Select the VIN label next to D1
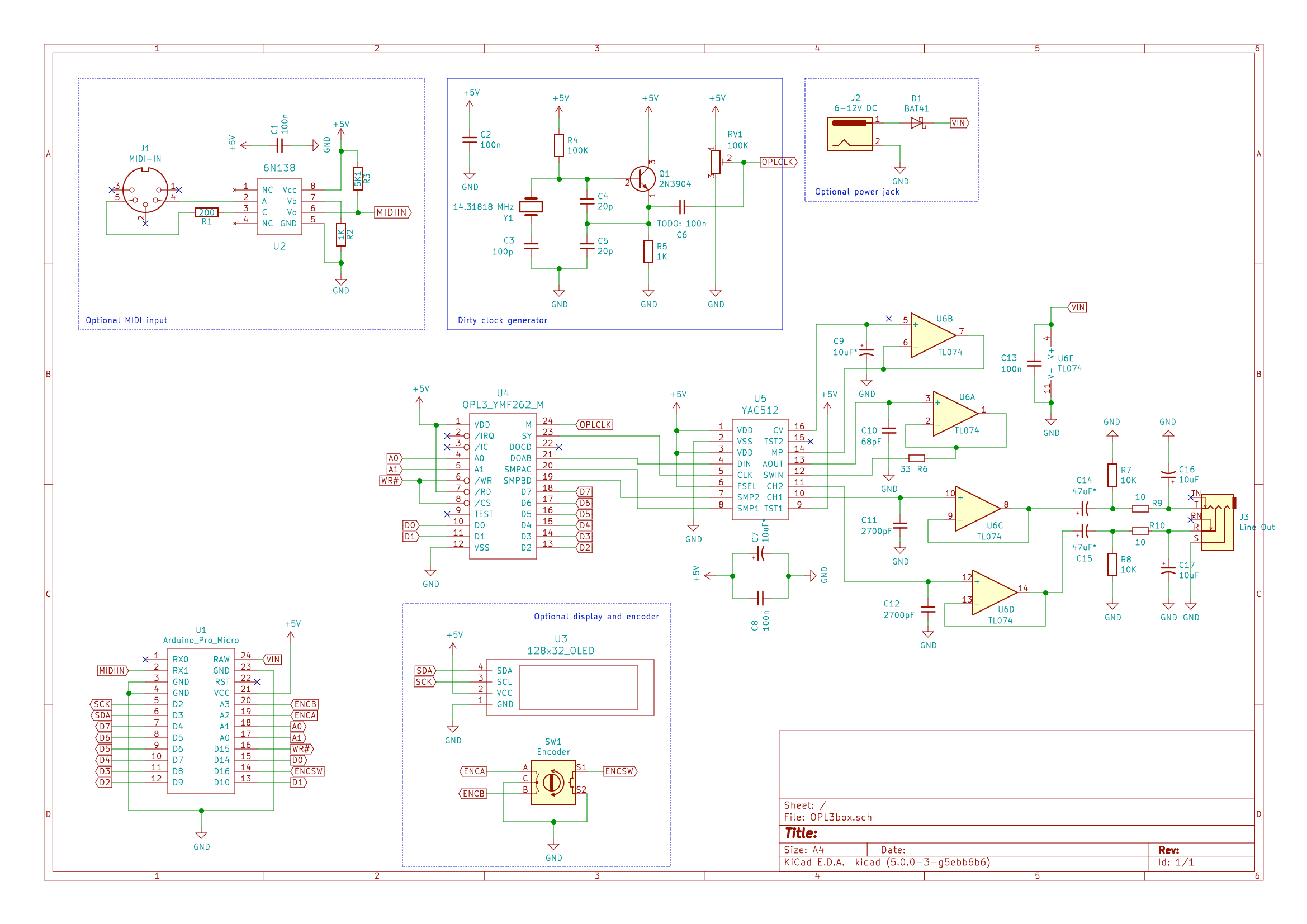The width and height of the screenshot is (1307, 924). tap(959, 123)
